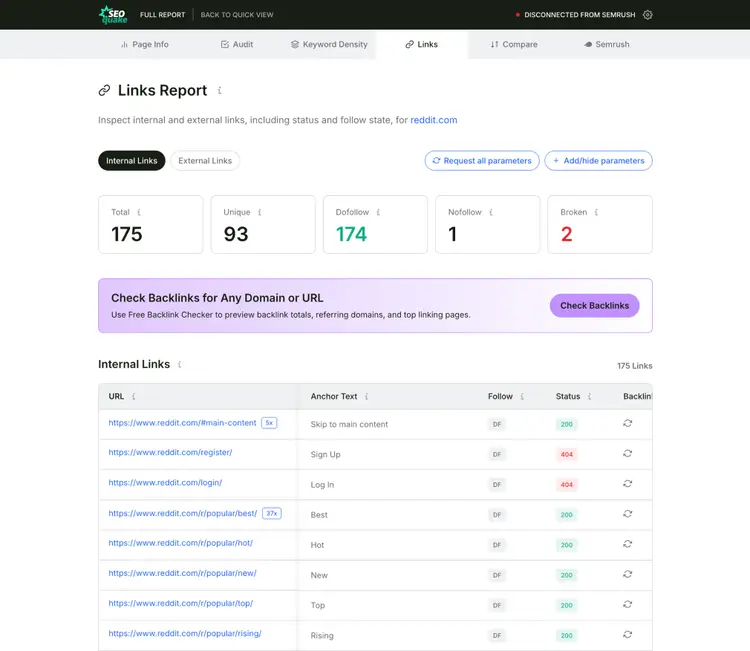Screen dimensions: 750x651
Task: Click Add/hide parameters button
Action: tap(599, 161)
